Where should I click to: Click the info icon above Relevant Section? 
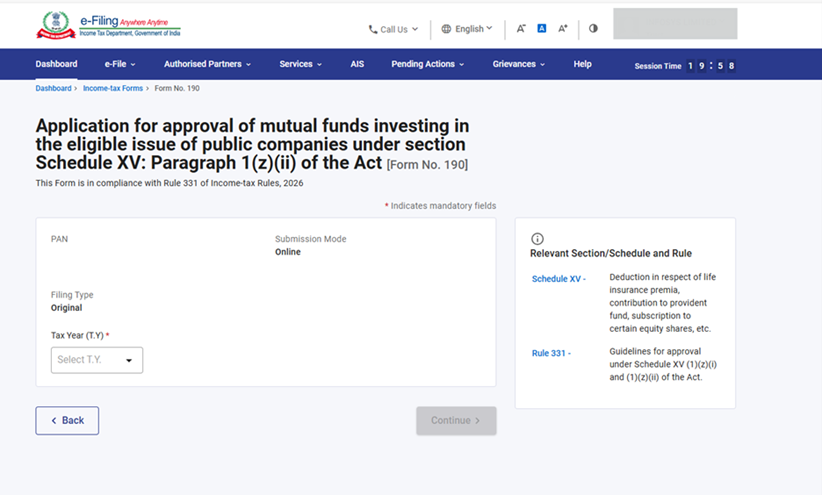(x=537, y=239)
